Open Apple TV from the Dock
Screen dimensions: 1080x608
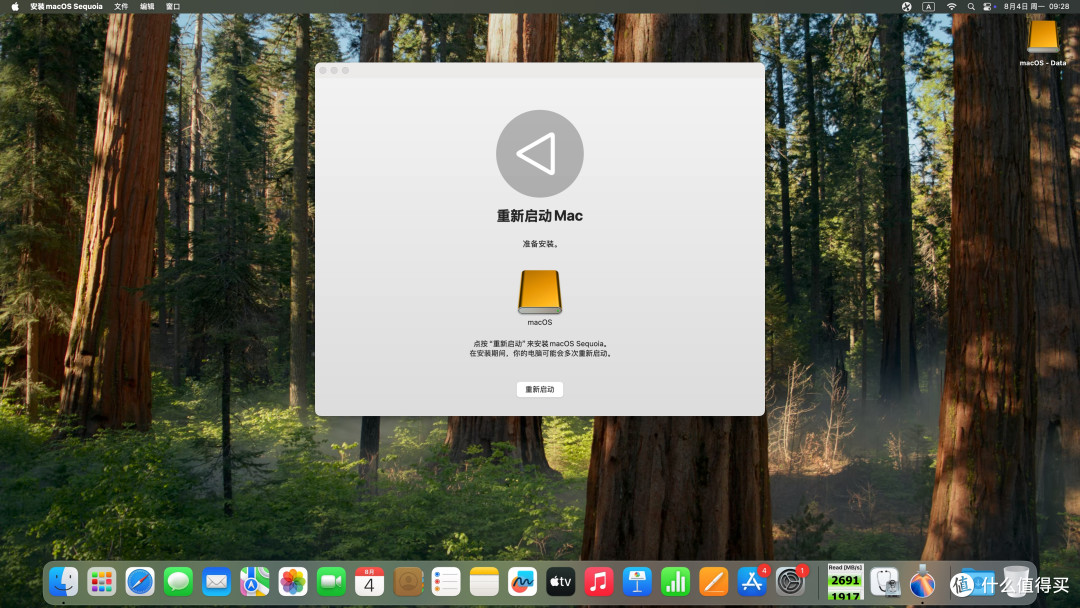pyautogui.click(x=561, y=582)
